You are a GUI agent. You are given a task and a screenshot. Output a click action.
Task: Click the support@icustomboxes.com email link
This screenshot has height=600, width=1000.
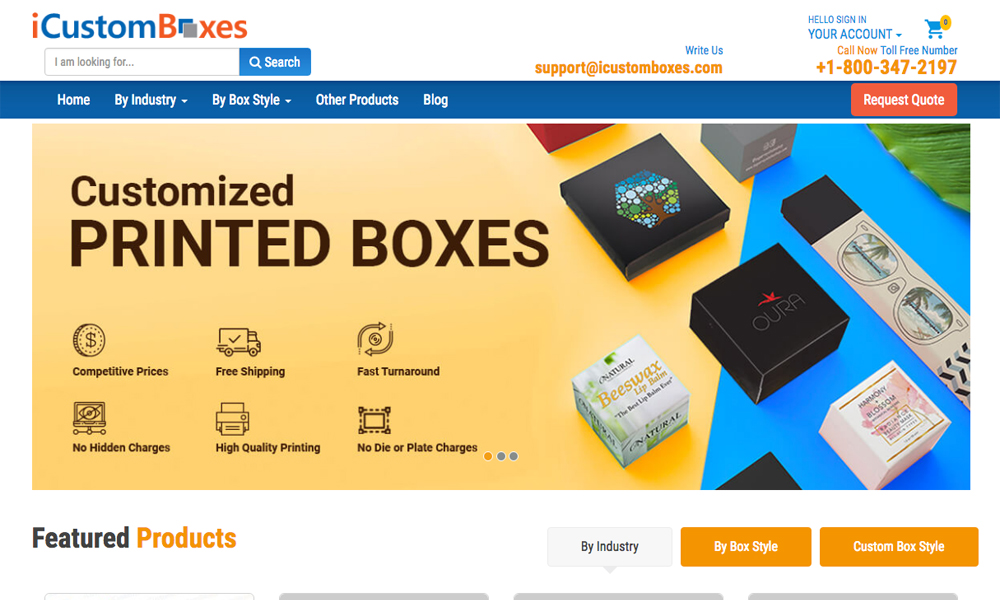click(628, 68)
